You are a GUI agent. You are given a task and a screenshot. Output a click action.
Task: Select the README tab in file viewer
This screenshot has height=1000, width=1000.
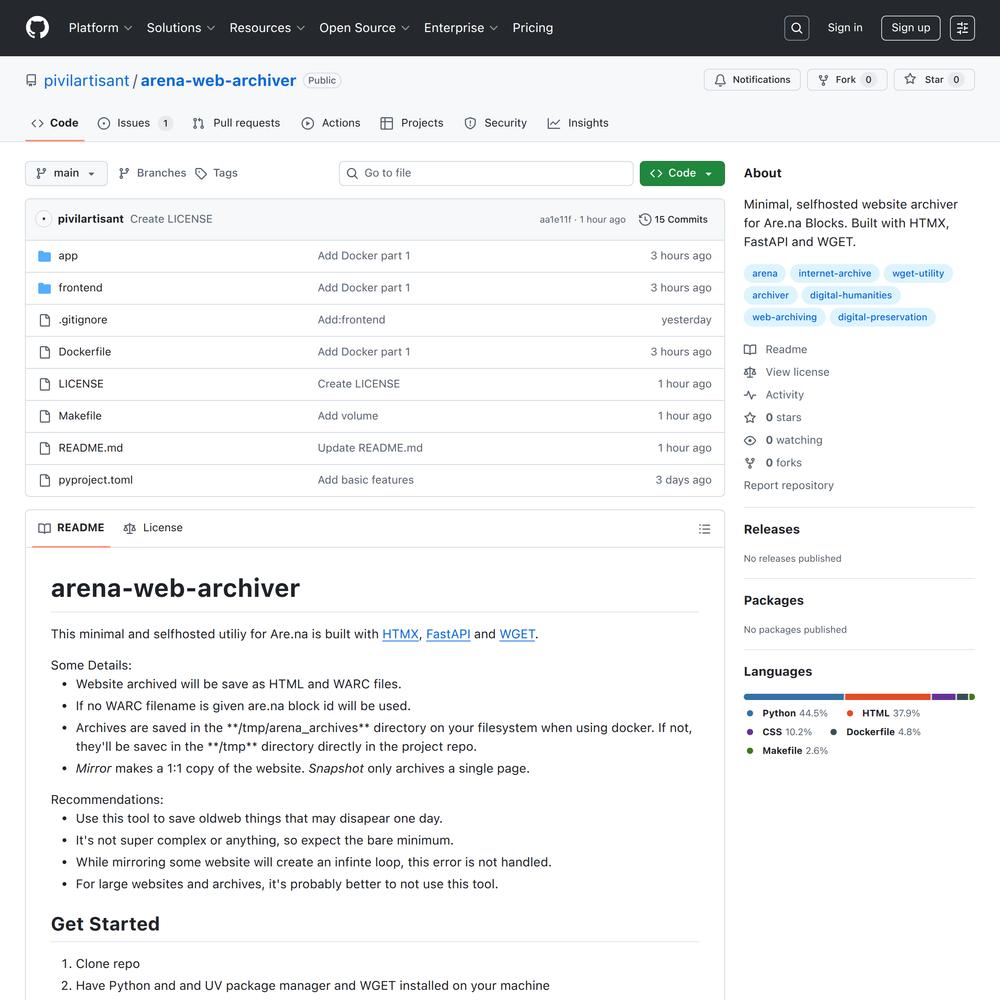71,528
